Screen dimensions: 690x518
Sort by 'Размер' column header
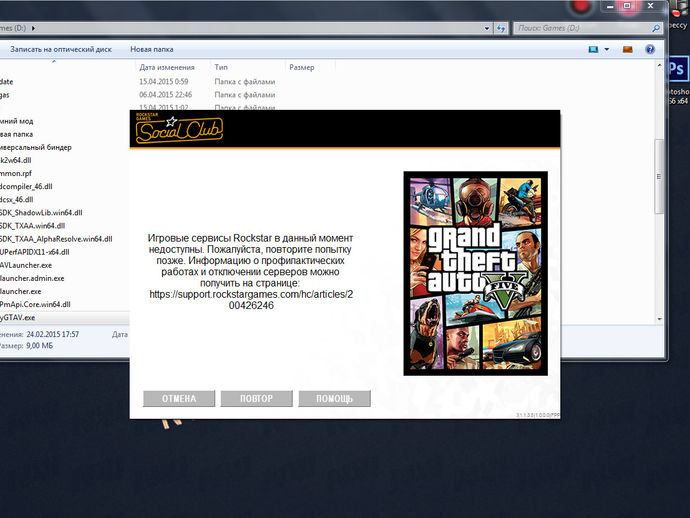tap(302, 67)
